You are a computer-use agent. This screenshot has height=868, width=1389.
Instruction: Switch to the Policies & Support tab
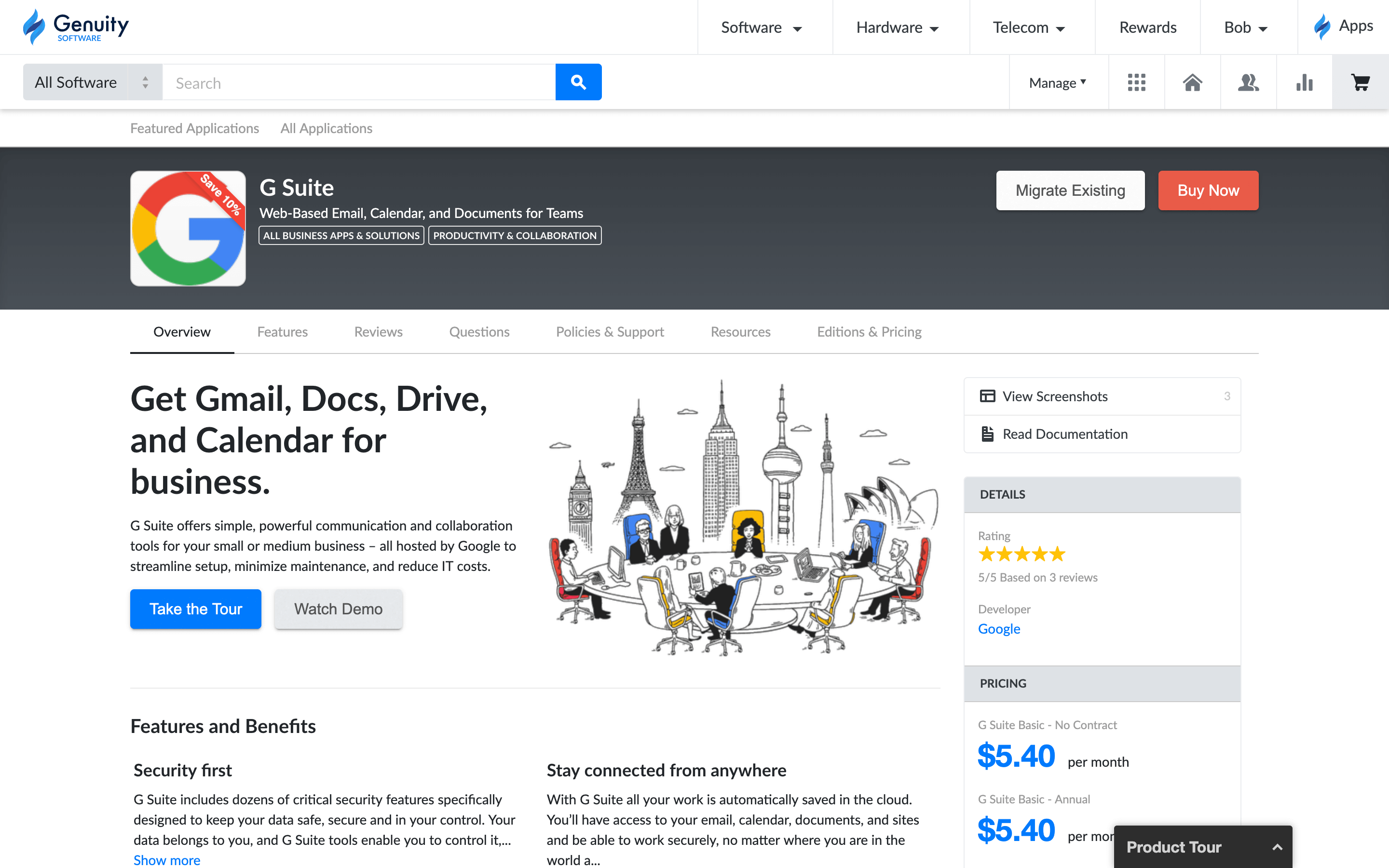click(x=610, y=332)
